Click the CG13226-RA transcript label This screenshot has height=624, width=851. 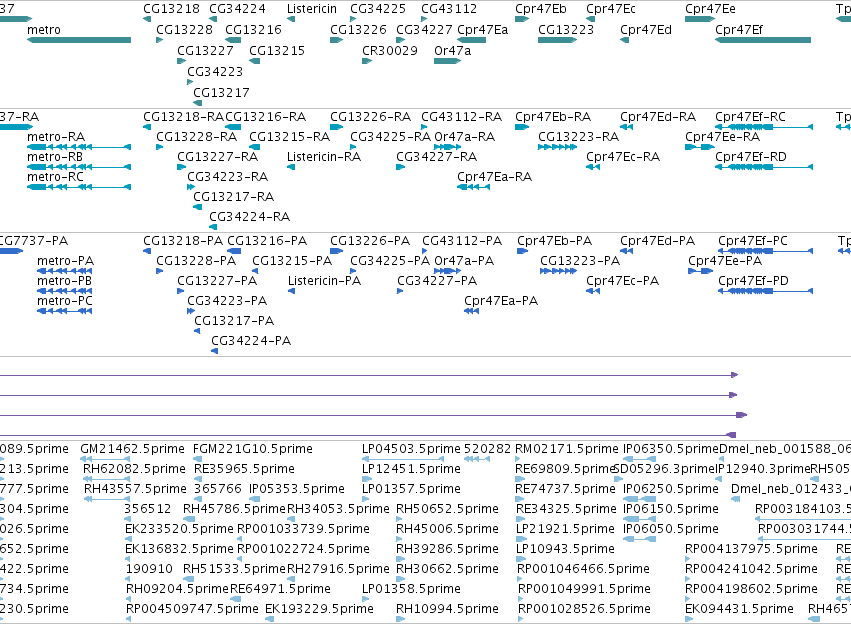370,117
